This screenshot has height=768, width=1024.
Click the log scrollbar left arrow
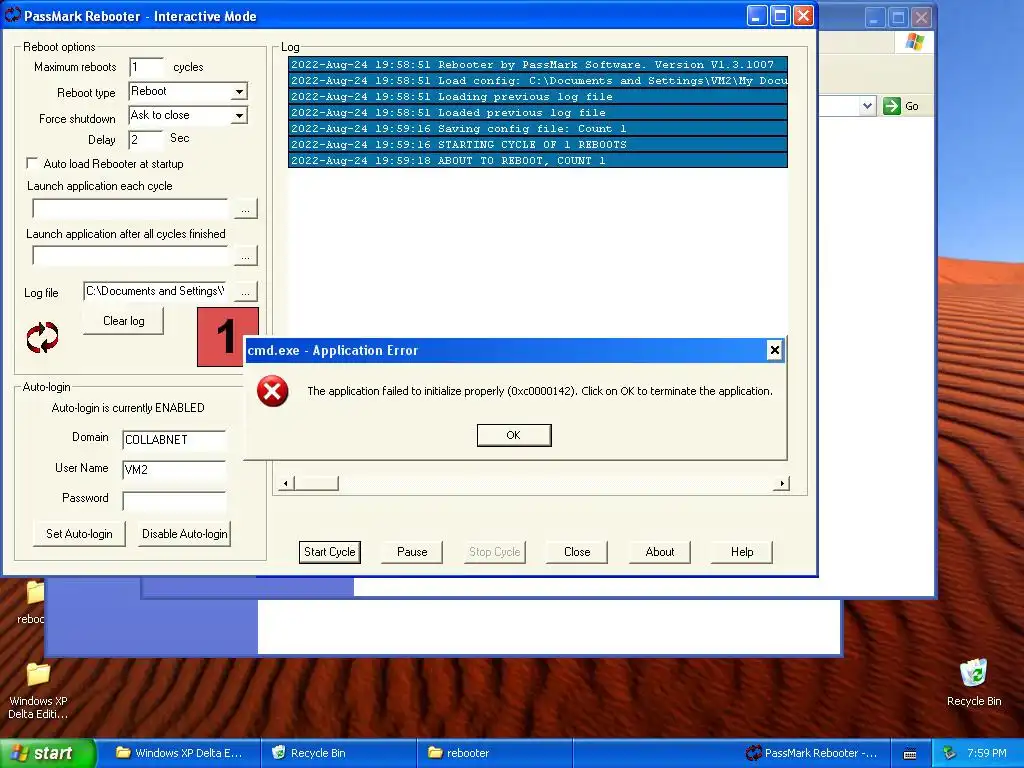[285, 483]
